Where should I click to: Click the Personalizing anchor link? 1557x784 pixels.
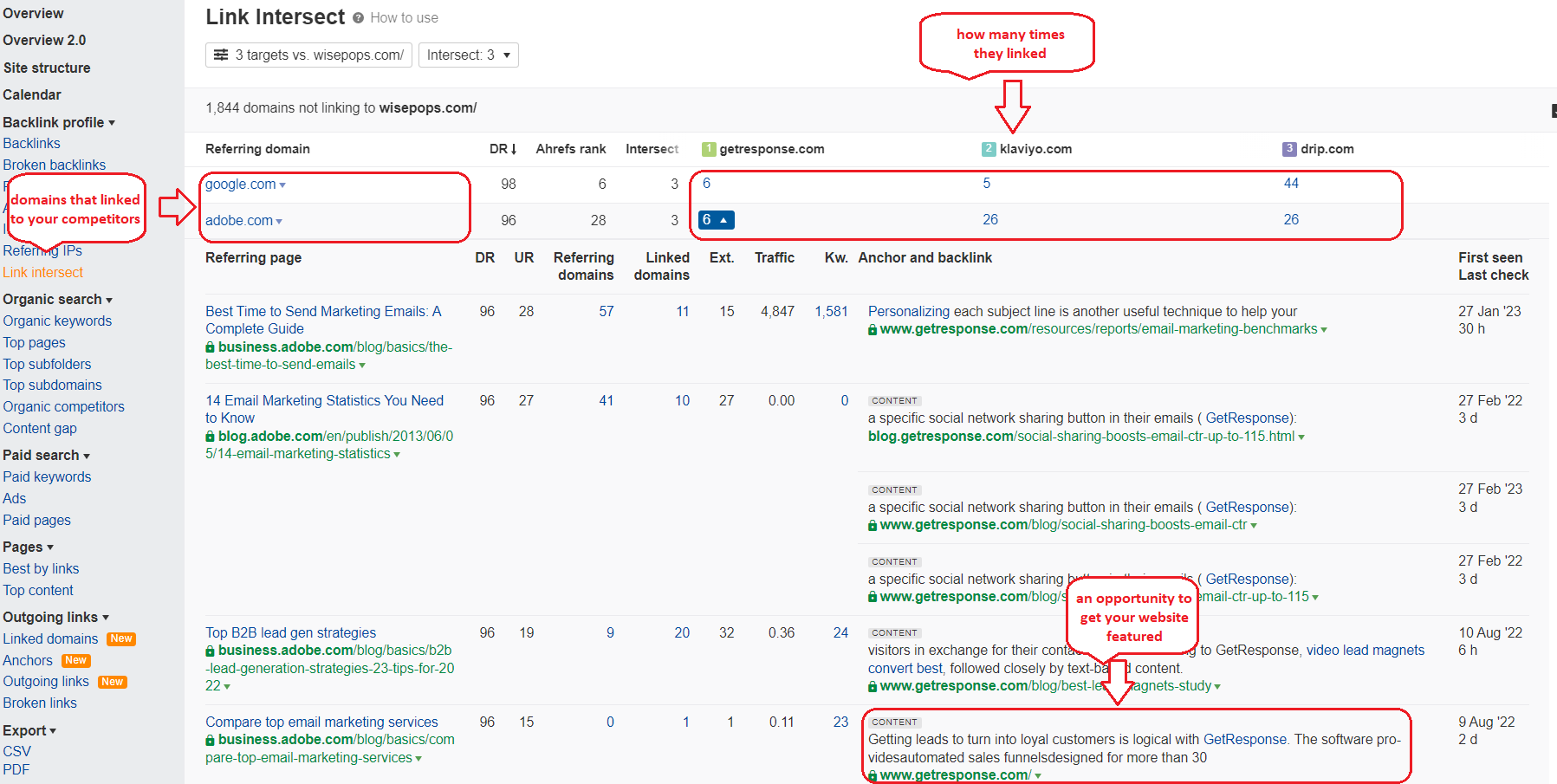click(x=909, y=311)
